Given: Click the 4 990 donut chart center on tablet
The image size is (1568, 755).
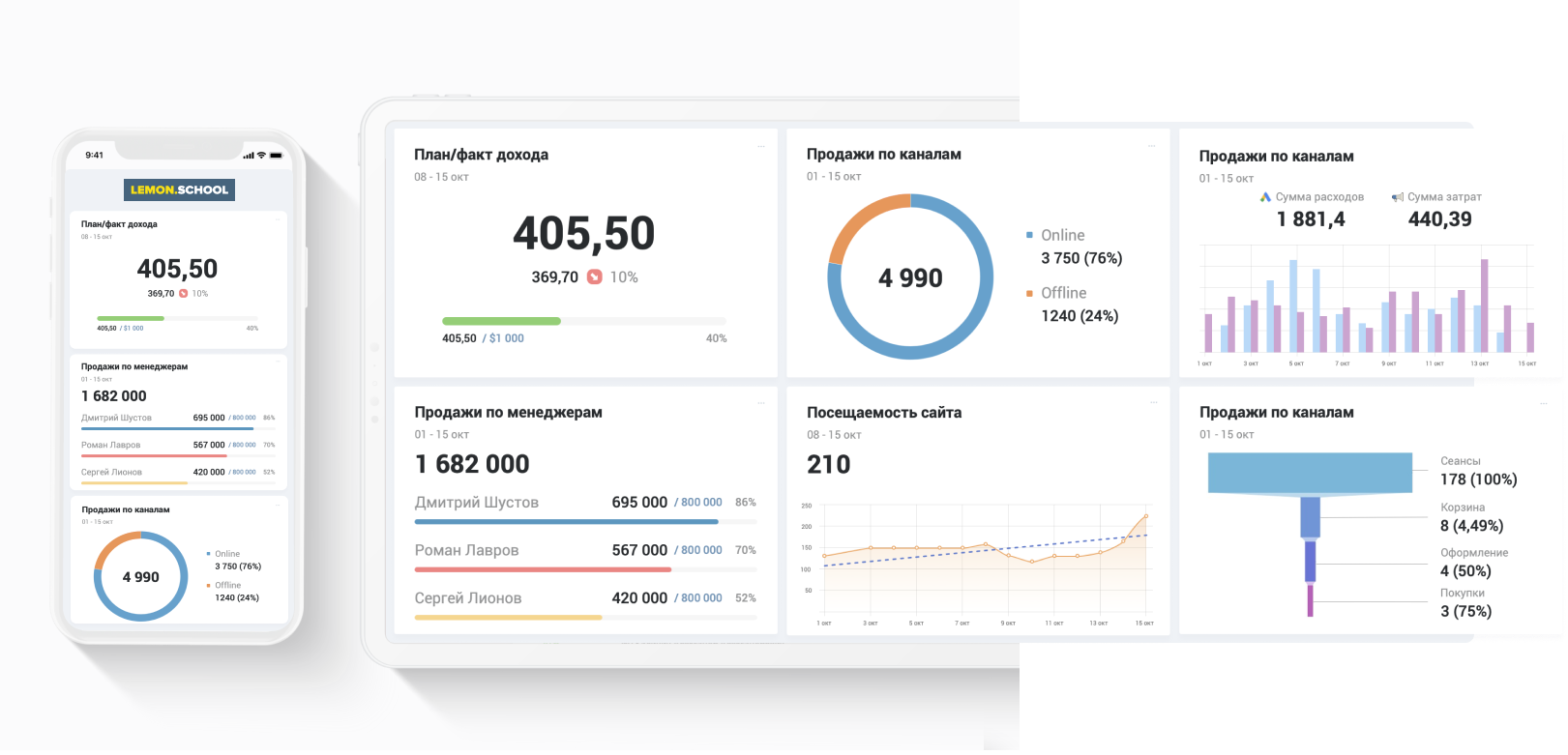Looking at the screenshot, I should click(910, 278).
